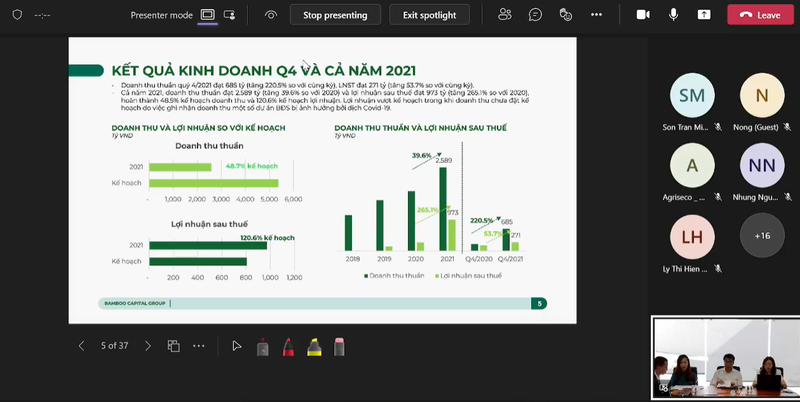Screen dimensions: 800x402
Task: Open the slide grid view
Action: pyautogui.click(x=173, y=346)
